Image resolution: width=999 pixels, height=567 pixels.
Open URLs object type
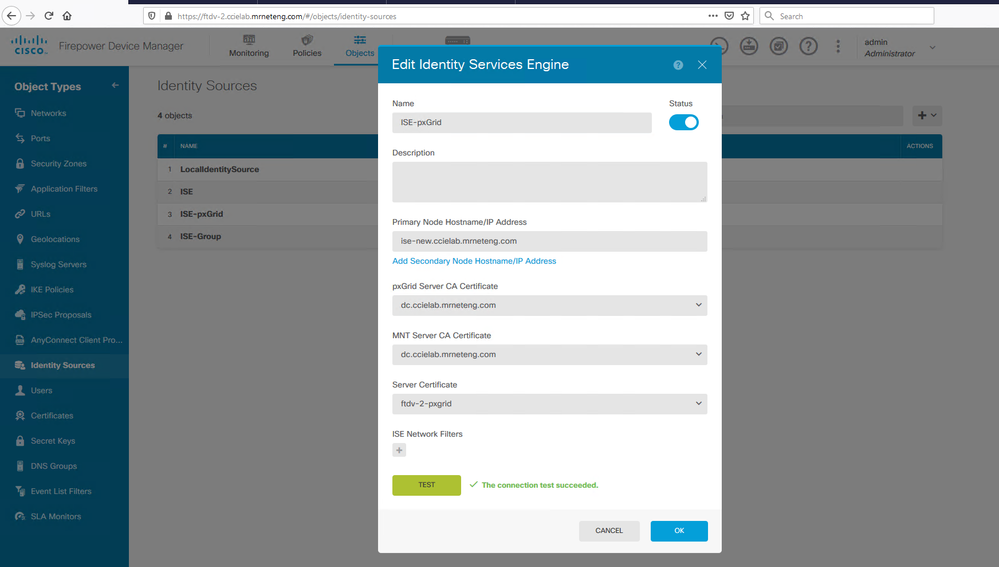coord(40,214)
